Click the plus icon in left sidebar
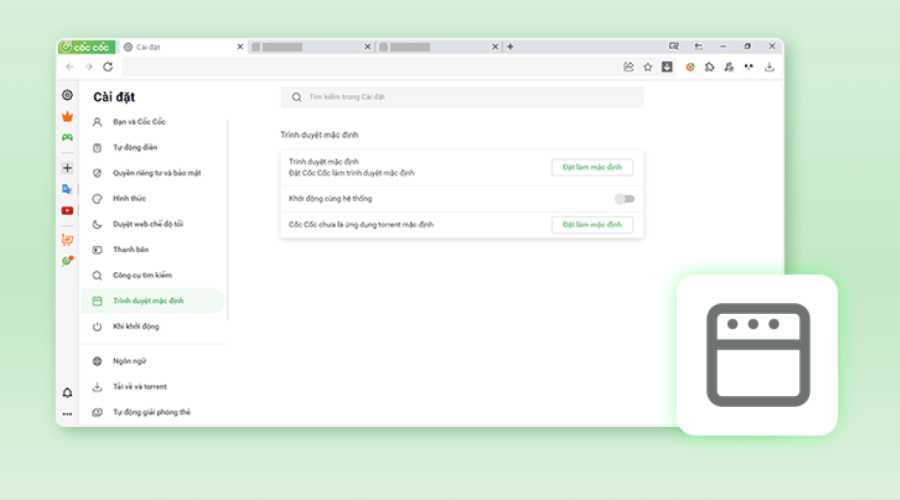Image resolution: width=900 pixels, height=500 pixels. coord(67,168)
